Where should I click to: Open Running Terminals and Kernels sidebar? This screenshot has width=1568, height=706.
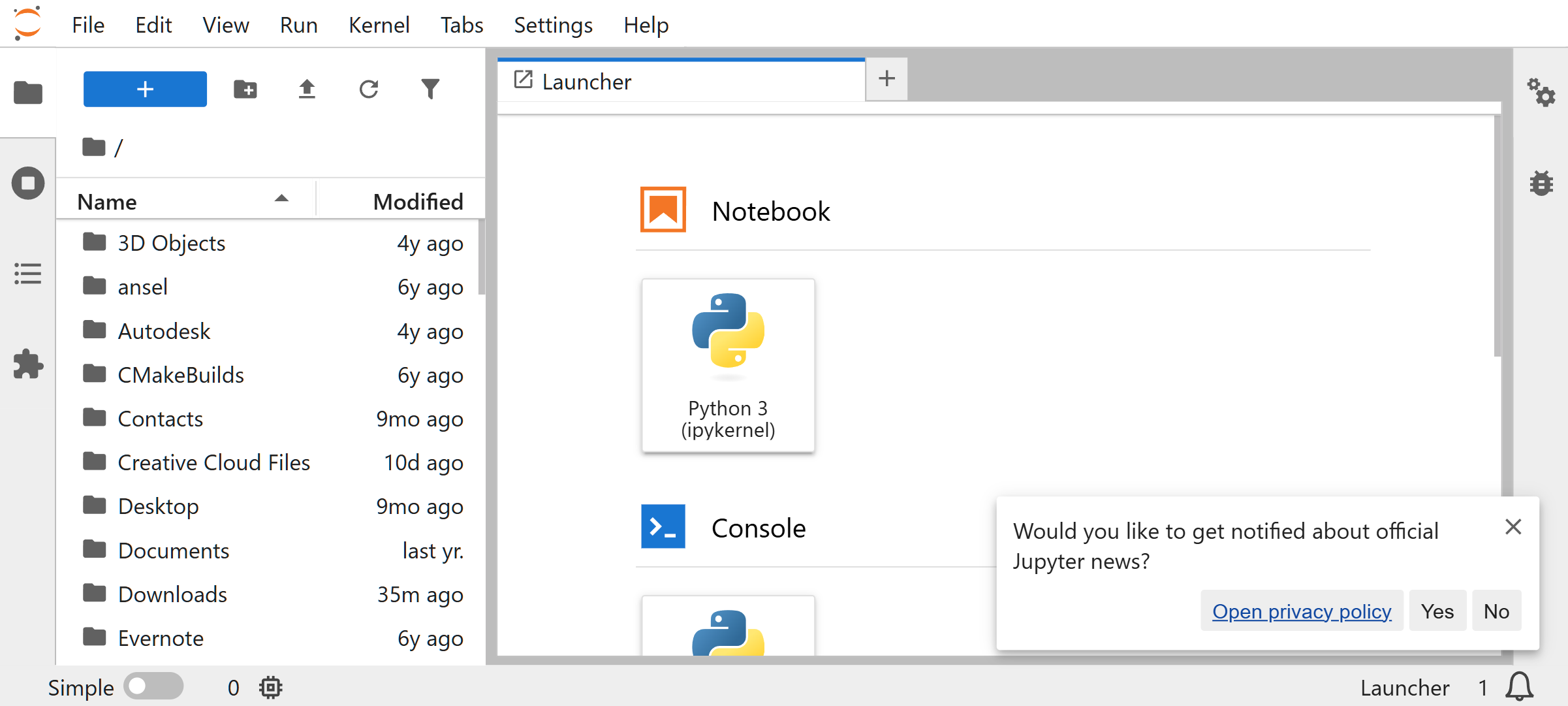28,183
